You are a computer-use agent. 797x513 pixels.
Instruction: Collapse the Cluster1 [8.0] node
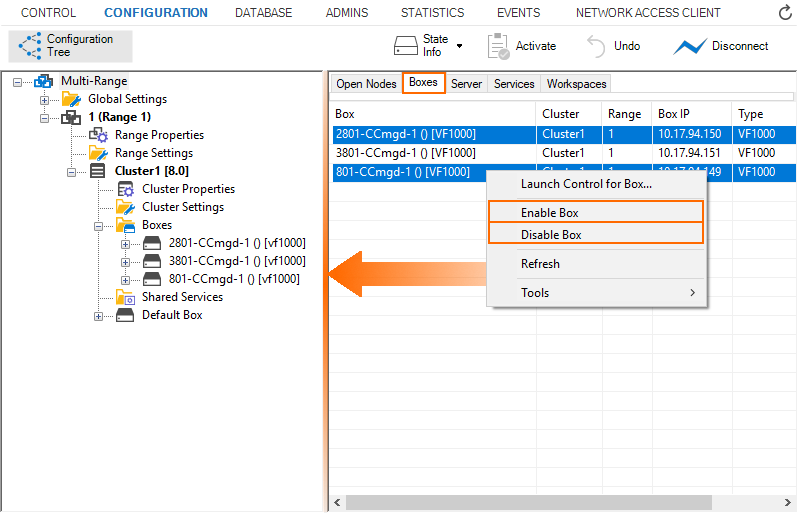[x=72, y=172]
